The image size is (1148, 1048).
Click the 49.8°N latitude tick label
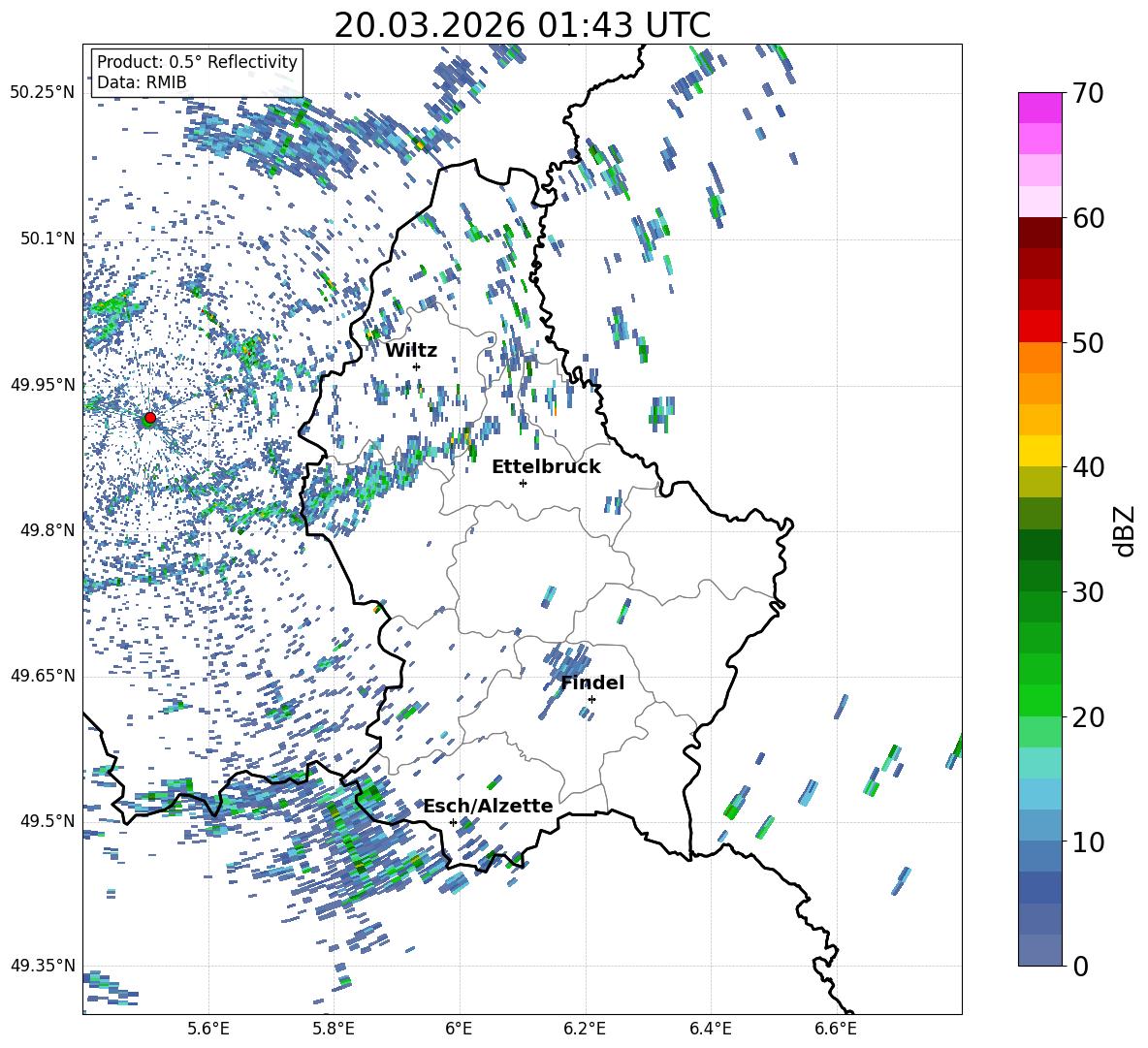[43, 530]
